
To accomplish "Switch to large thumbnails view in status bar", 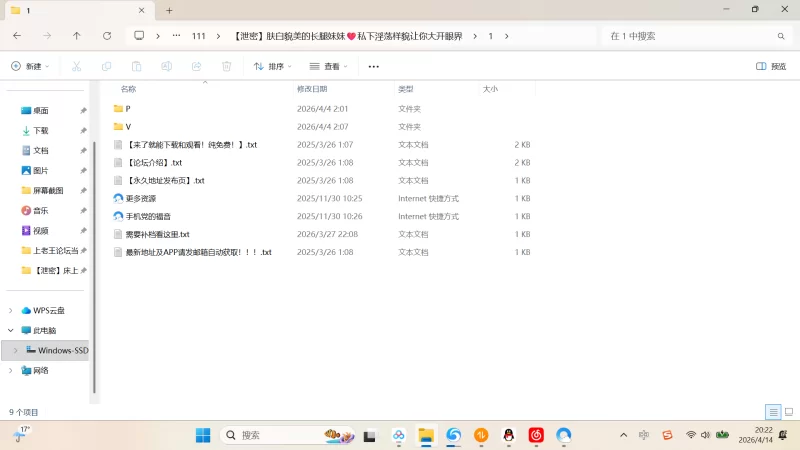I will coord(788,412).
